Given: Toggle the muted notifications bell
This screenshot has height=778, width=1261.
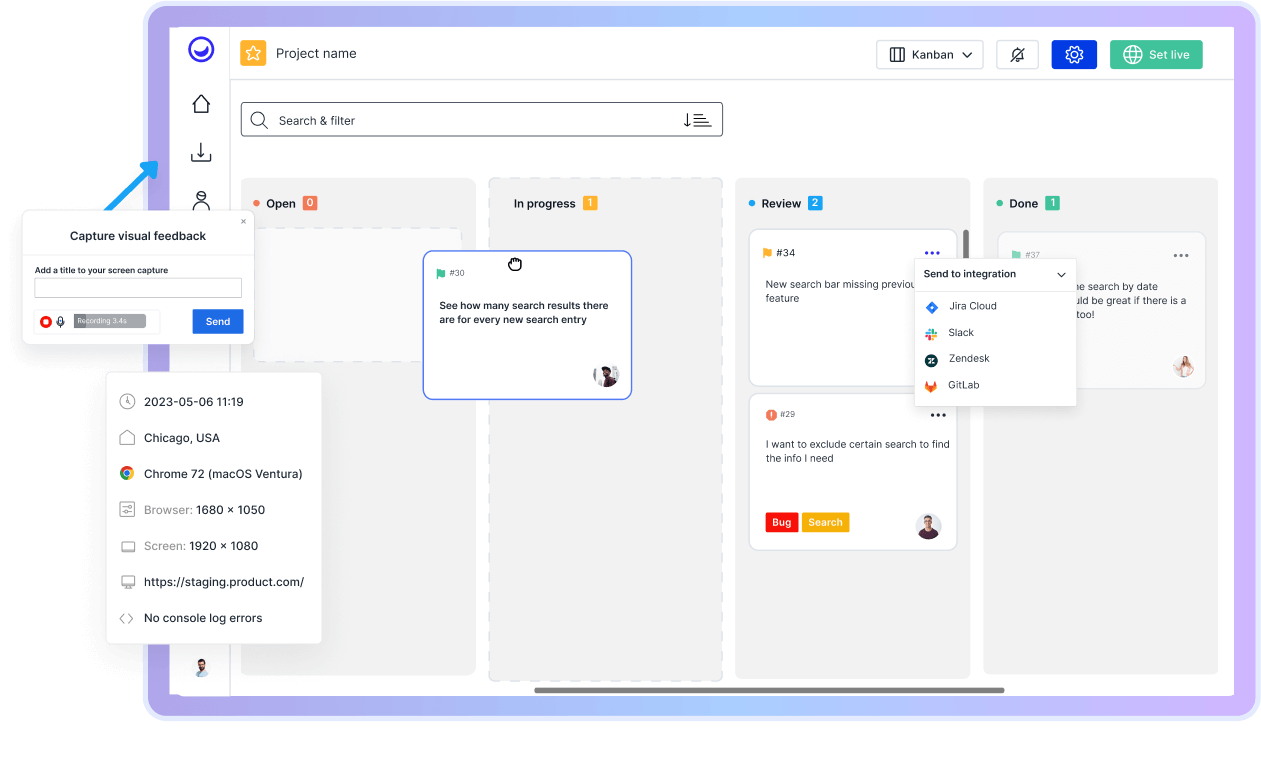Looking at the screenshot, I should (x=1017, y=54).
